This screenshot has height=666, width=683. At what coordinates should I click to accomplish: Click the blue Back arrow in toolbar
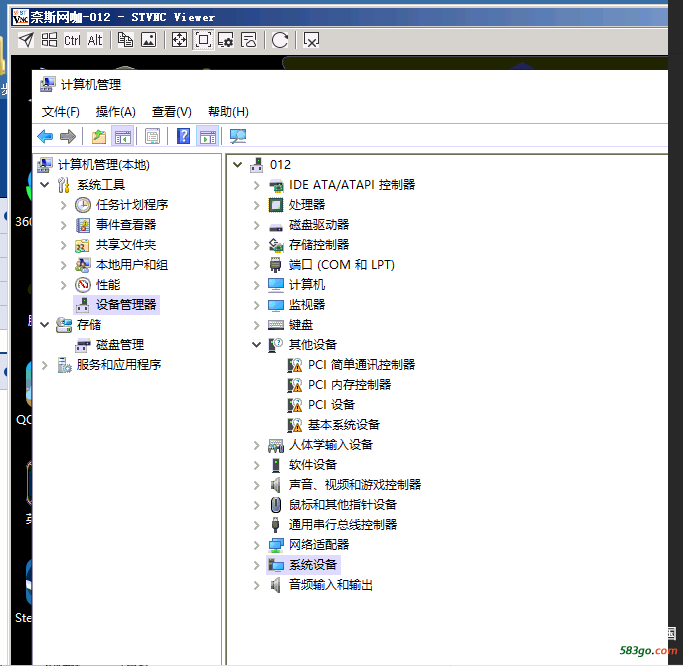(45, 137)
